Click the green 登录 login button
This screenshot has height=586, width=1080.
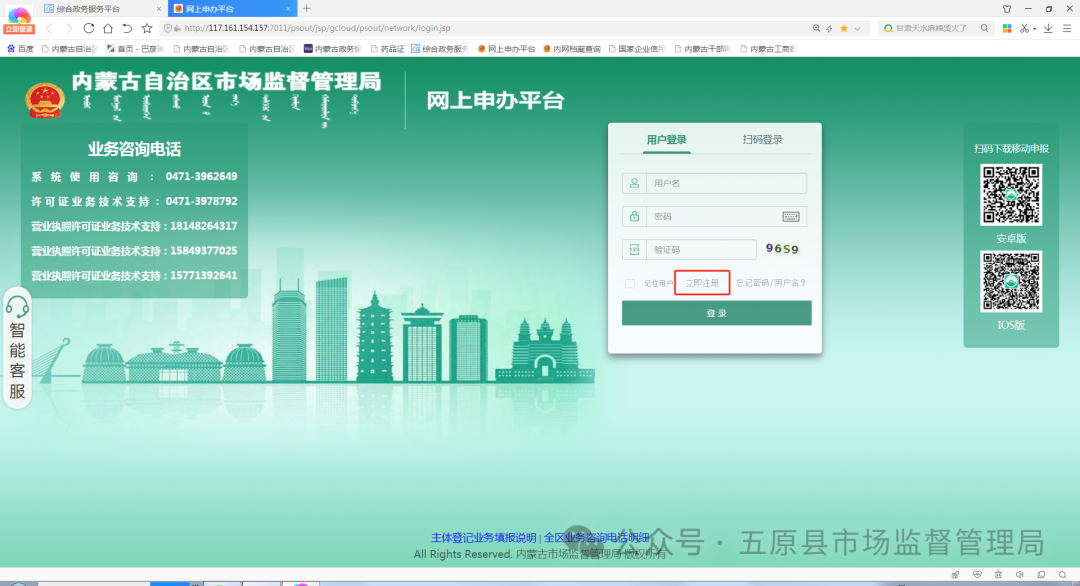716,312
